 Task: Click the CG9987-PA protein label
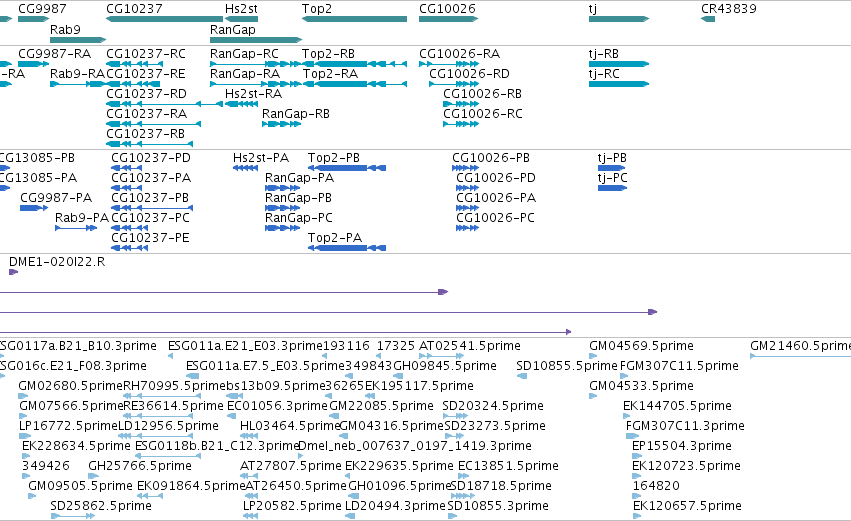tap(56, 198)
